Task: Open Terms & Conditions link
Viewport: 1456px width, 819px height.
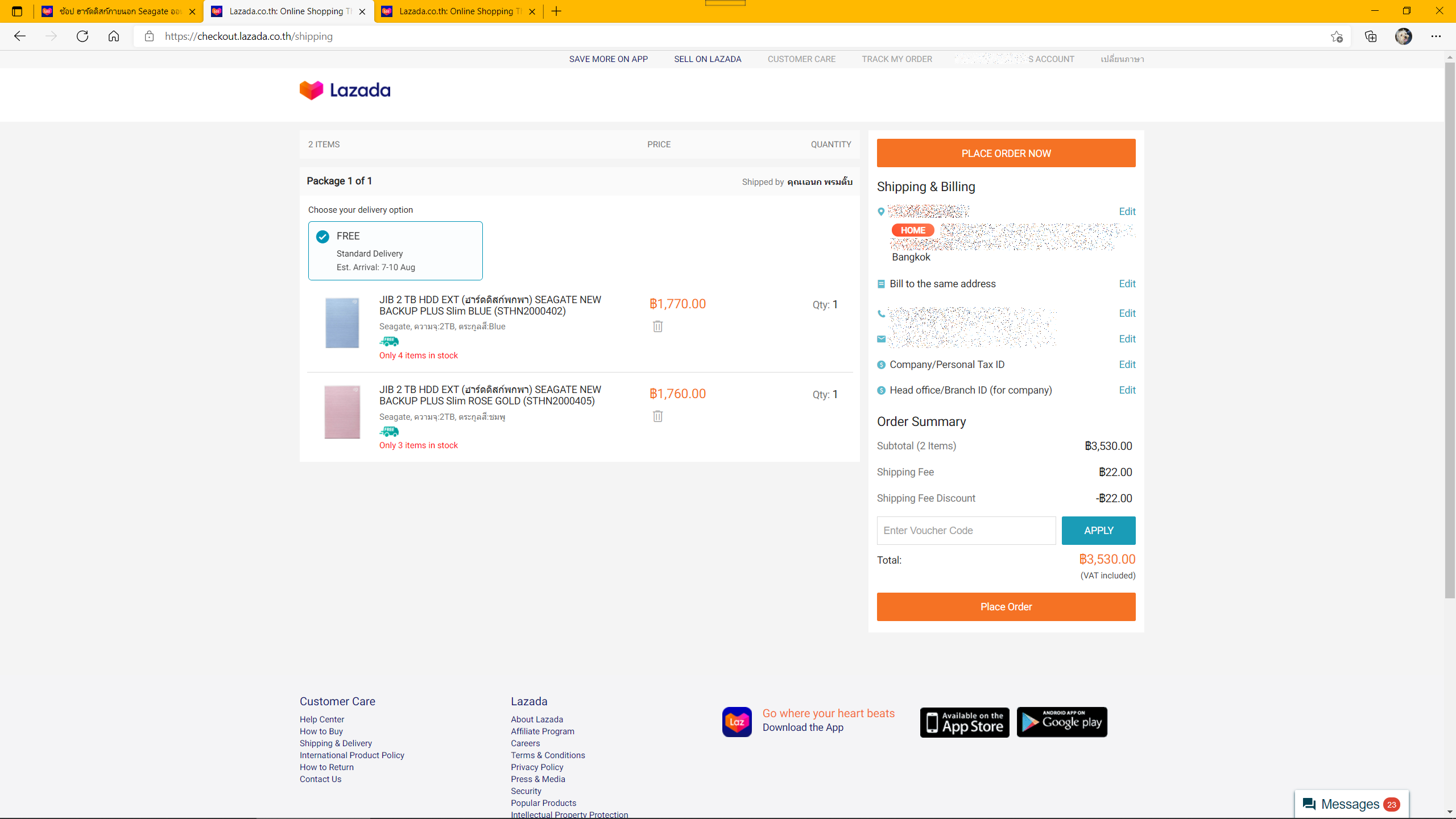Action: tap(548, 755)
